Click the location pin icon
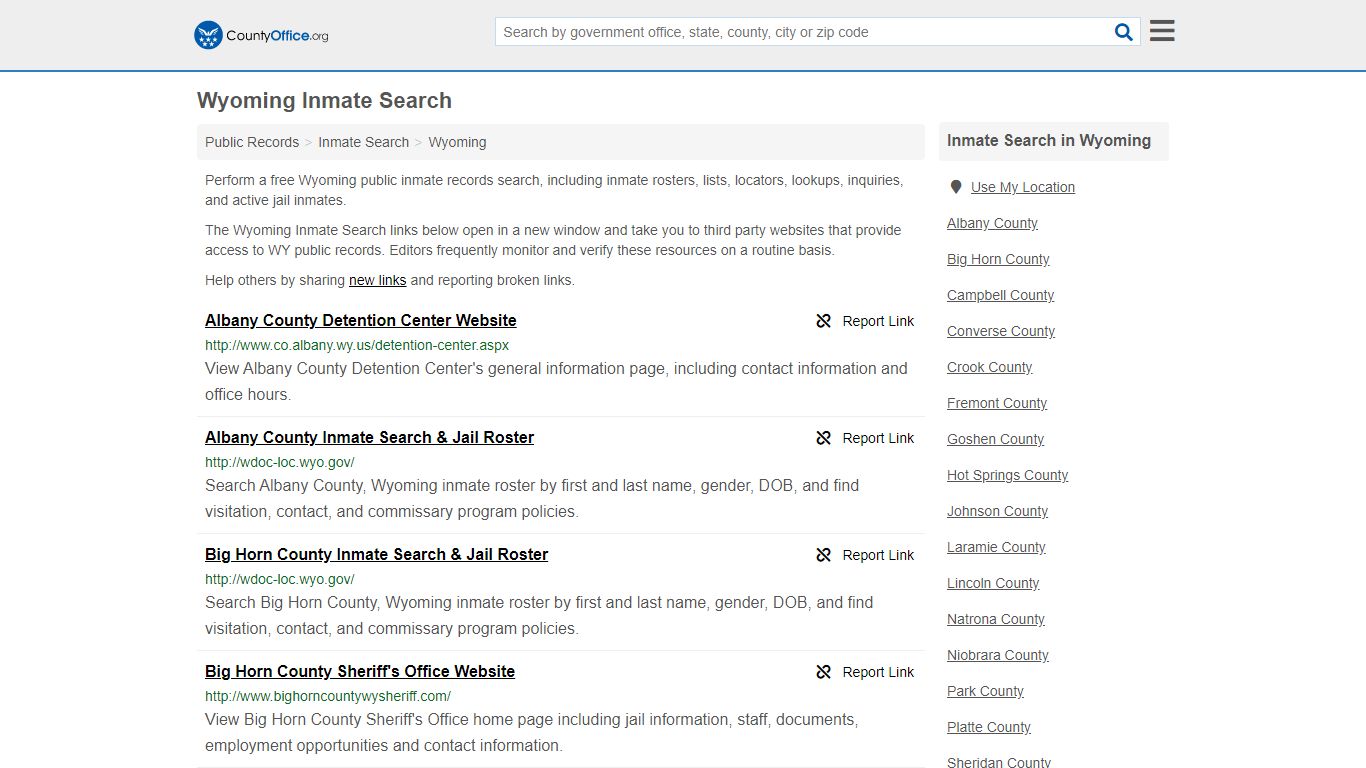The width and height of the screenshot is (1366, 768). 956,187
